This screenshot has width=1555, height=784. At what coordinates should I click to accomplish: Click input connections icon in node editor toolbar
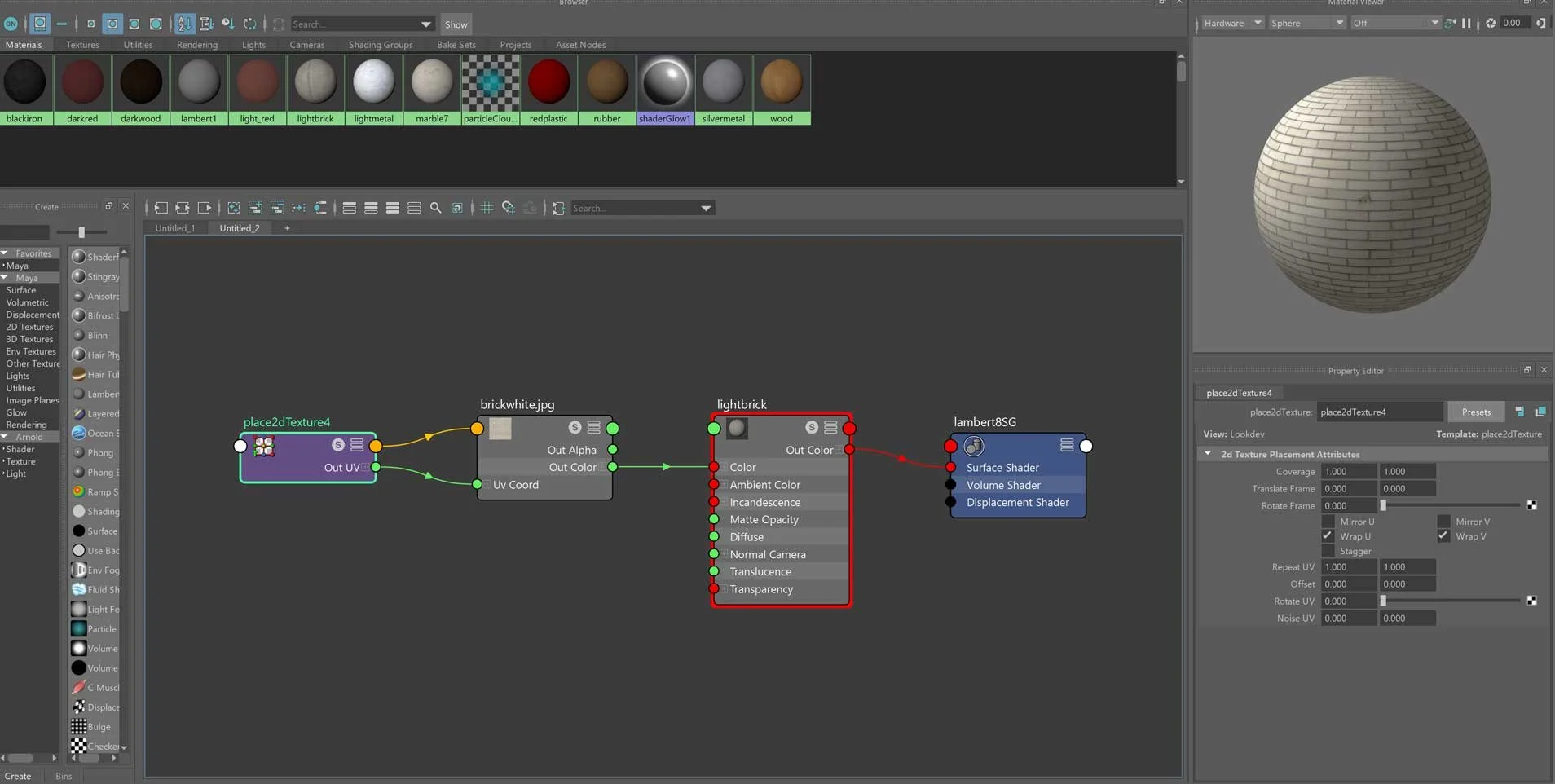tap(161, 208)
